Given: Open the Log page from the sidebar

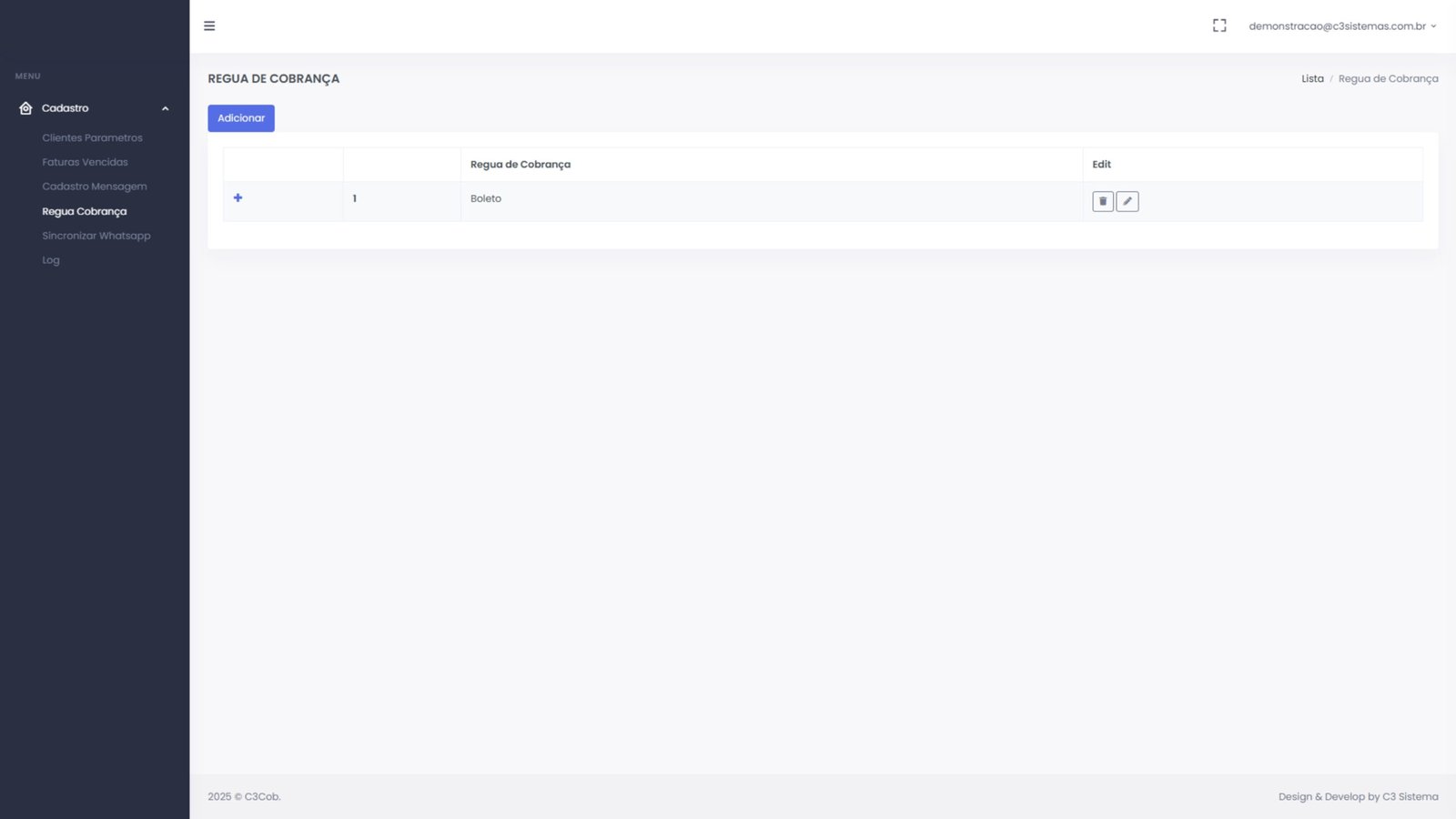Looking at the screenshot, I should coord(51,260).
